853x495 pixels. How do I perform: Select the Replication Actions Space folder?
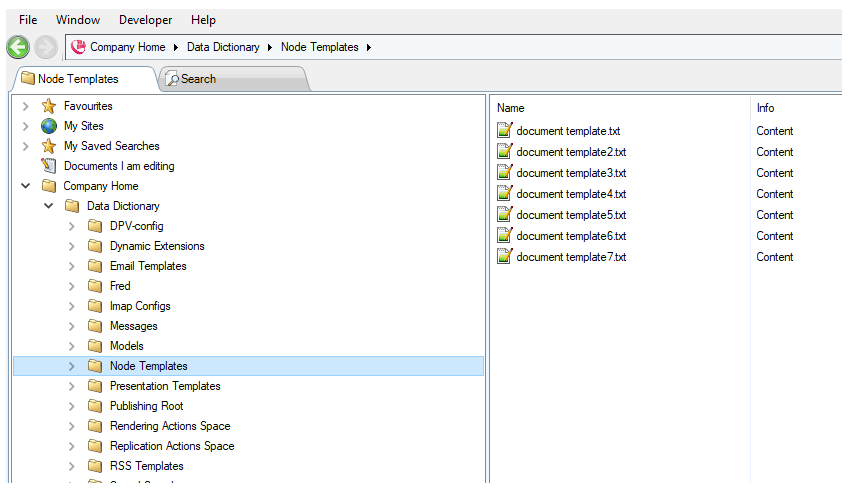[172, 446]
